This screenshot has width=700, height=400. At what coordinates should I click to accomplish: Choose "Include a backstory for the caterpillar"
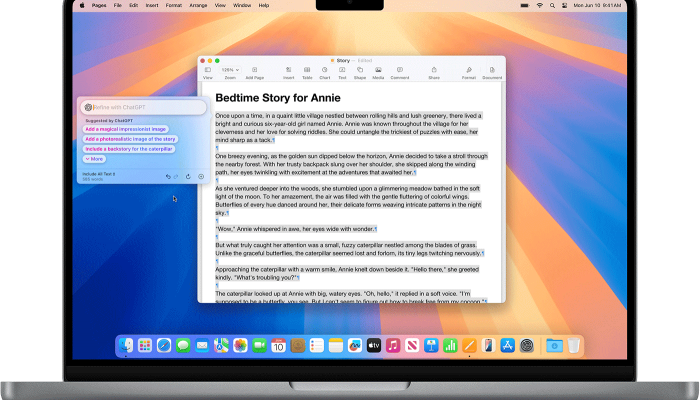click(128, 148)
